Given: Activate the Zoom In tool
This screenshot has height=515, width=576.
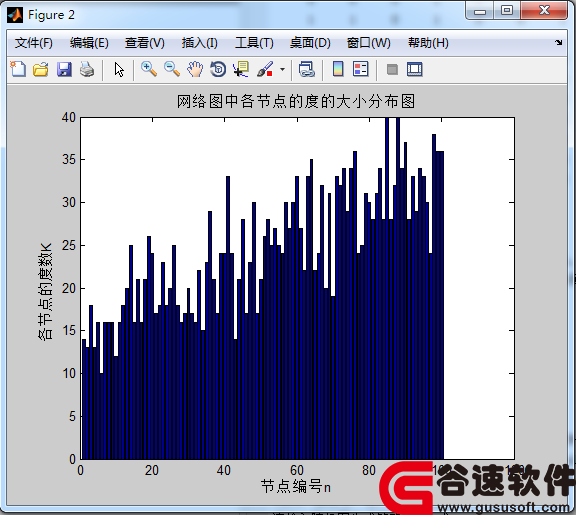Looking at the screenshot, I should [149, 69].
